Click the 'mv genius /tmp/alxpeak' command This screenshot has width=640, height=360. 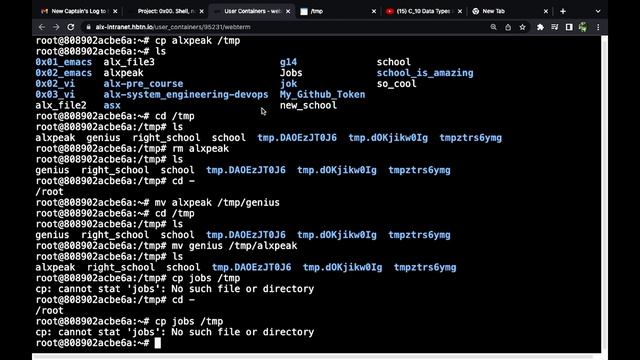click(234, 246)
